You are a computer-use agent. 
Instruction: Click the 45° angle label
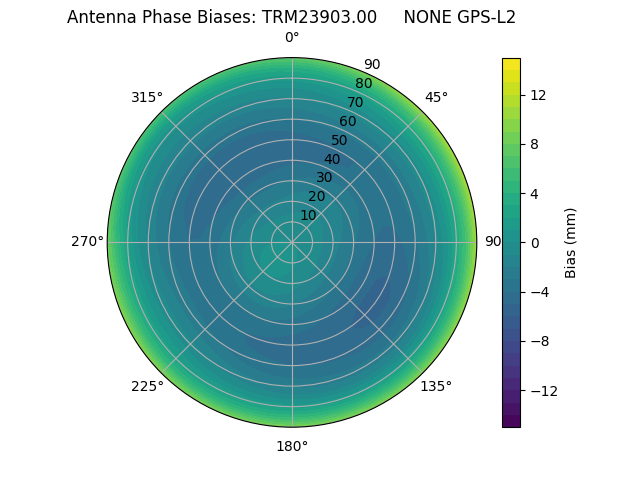point(436,97)
